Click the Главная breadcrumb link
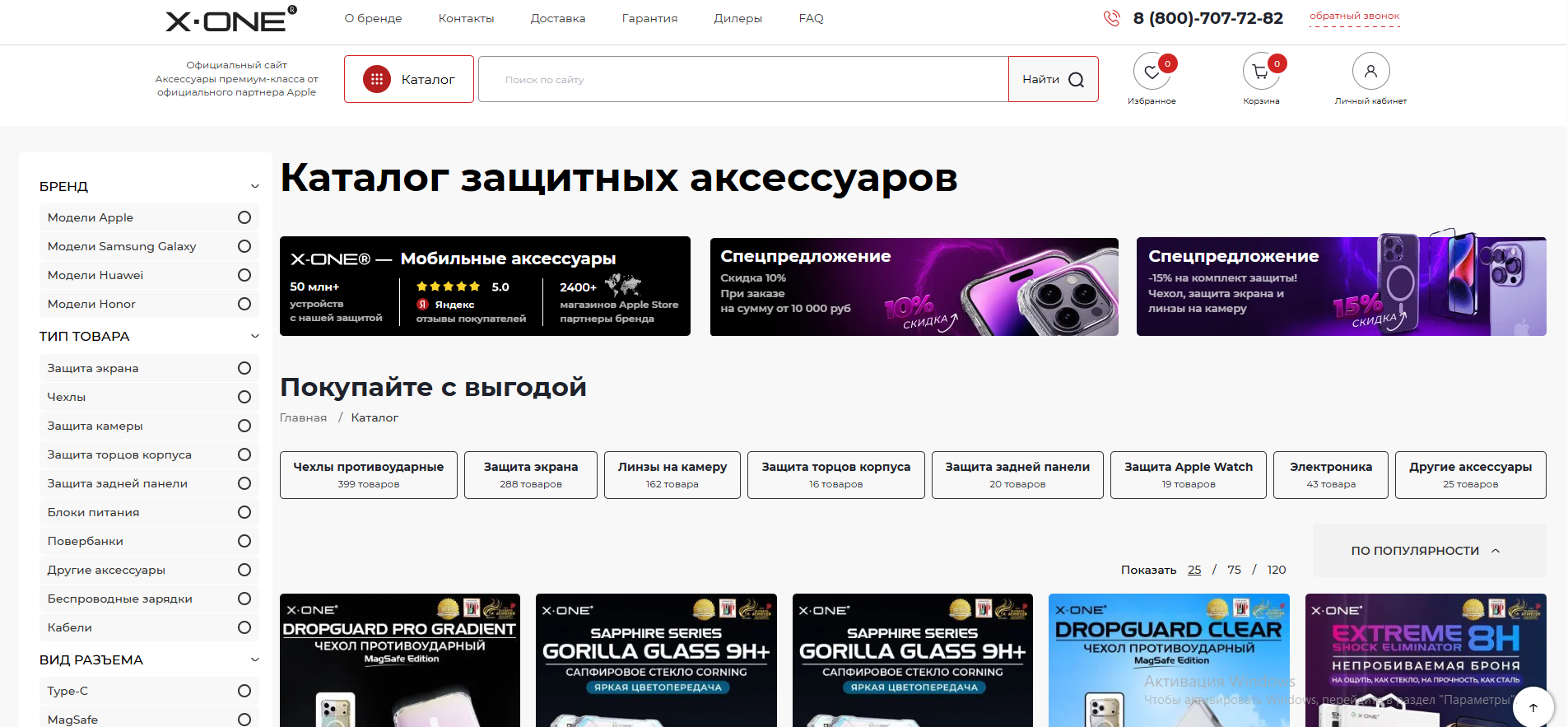Image resolution: width=1568 pixels, height=727 pixels. (303, 417)
